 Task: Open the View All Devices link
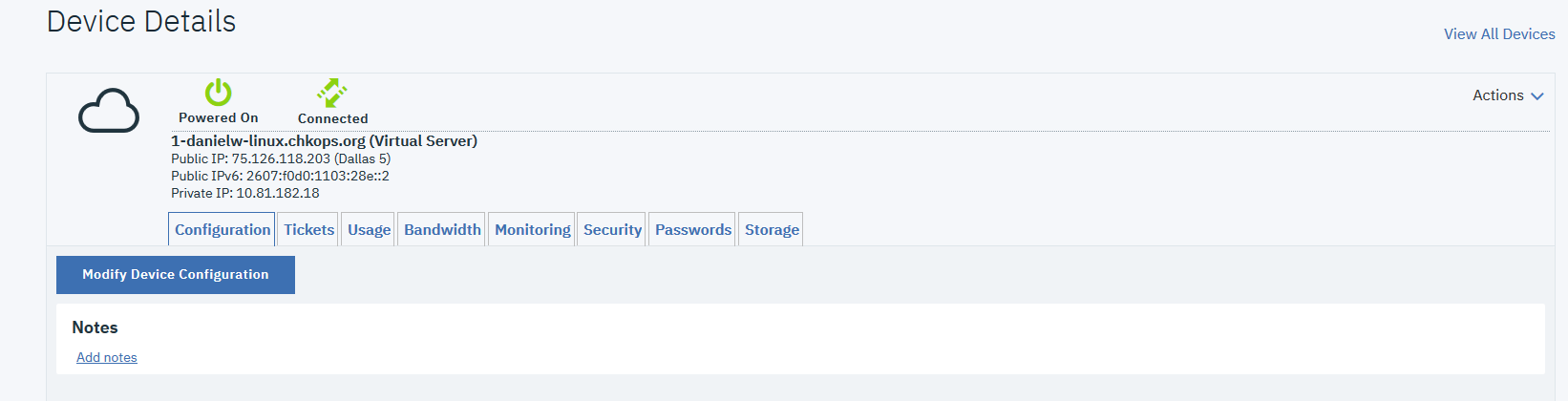(1499, 34)
